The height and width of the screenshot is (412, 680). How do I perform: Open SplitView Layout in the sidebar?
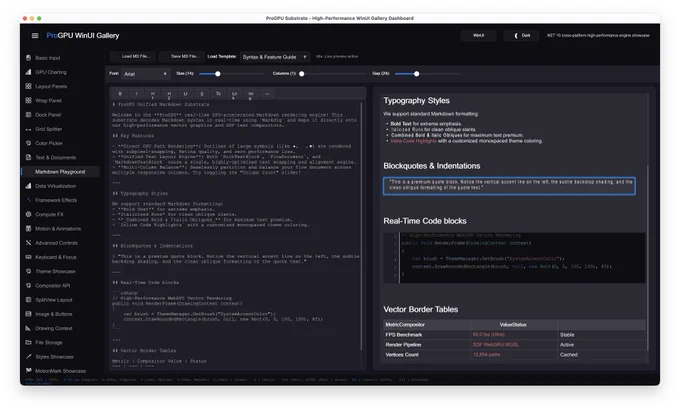[x=54, y=300]
